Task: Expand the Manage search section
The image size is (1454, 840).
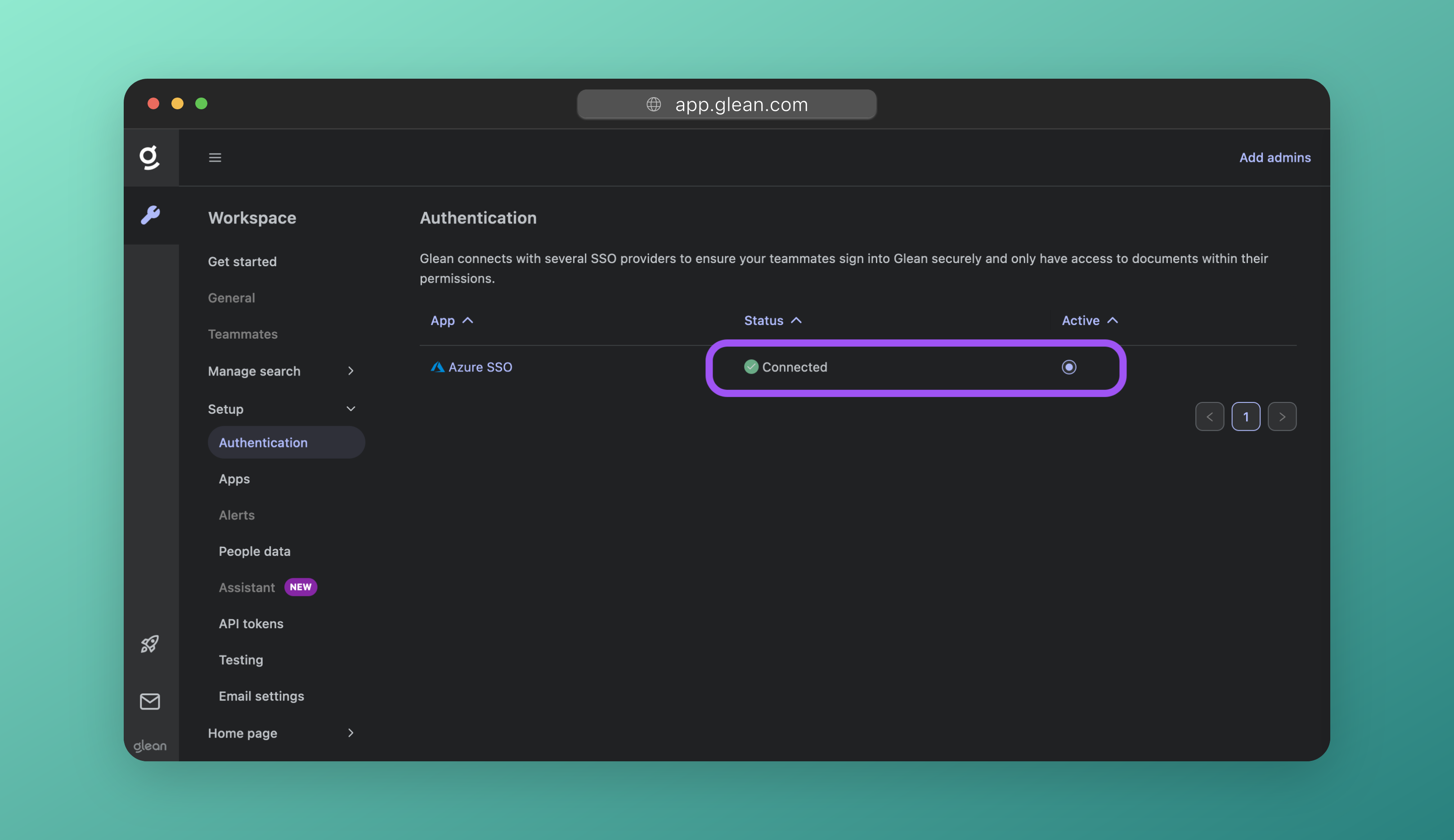Action: (x=350, y=371)
